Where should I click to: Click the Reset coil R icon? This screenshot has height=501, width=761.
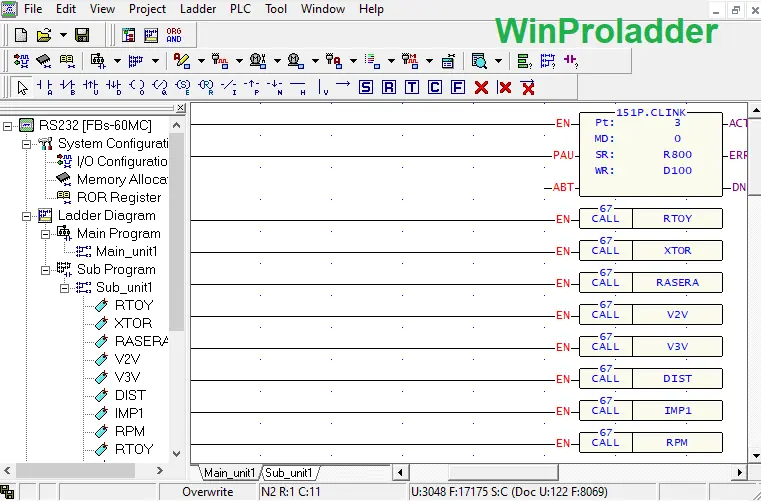(389, 87)
